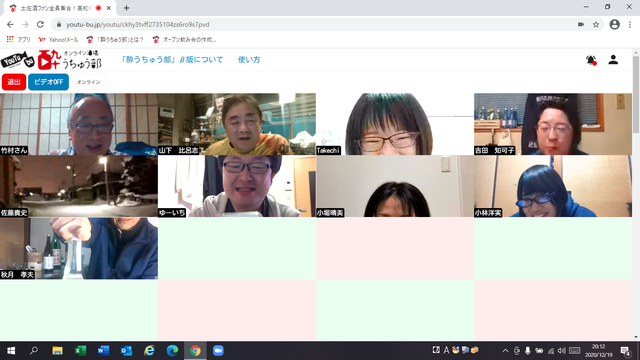Screen dimensions: 640x360
Task: Open the 「酔うちゅう部」とは？ bookmark
Action: coord(115,40)
